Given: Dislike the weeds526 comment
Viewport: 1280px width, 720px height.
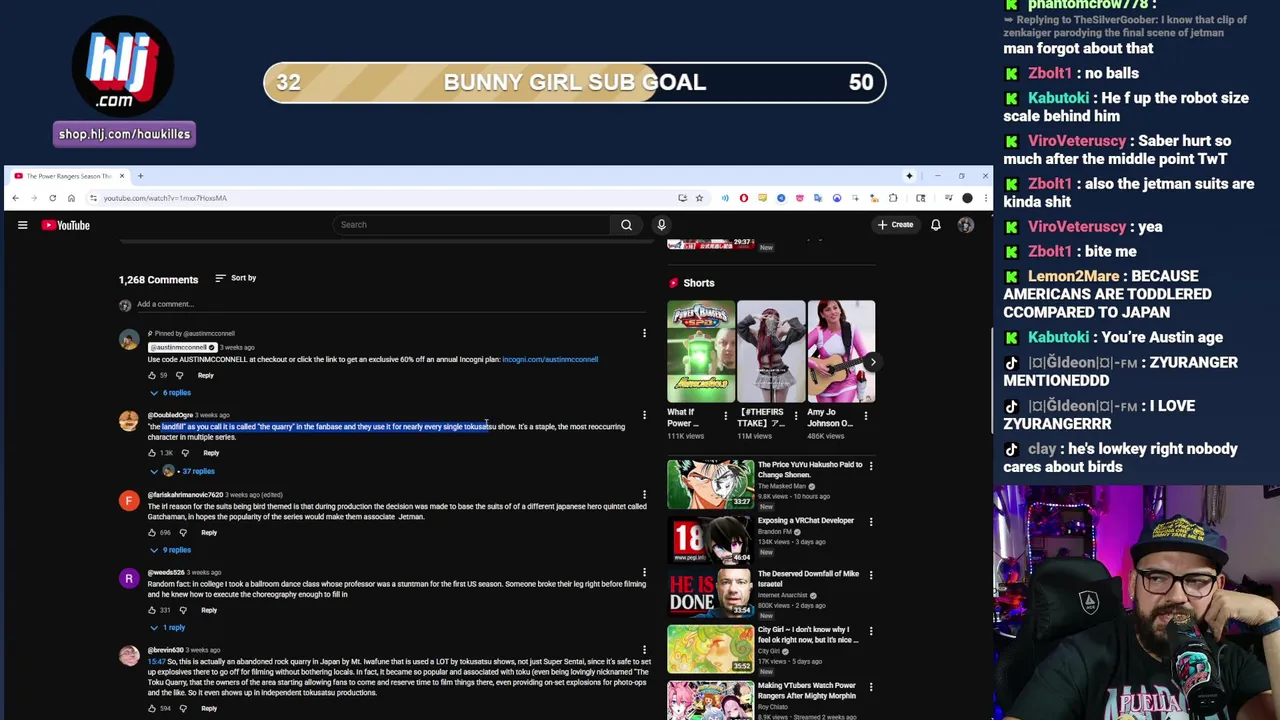Looking at the screenshot, I should click(x=183, y=610).
